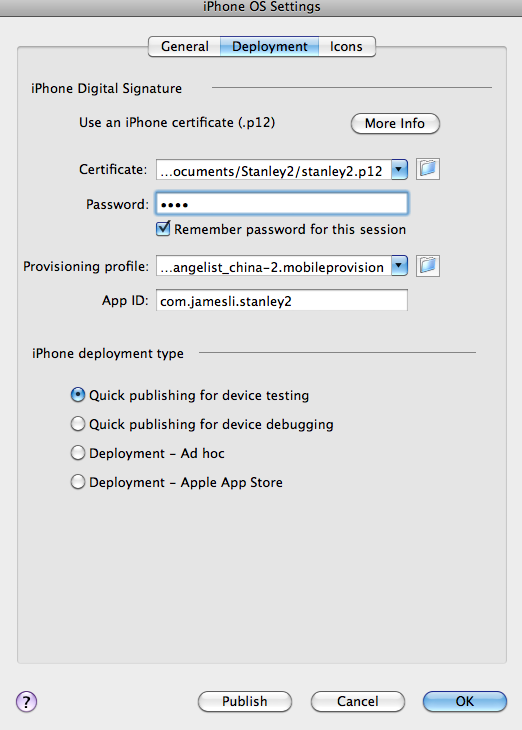This screenshot has height=730, width=522.
Task: Browse for certificate file via folder icon
Action: pyautogui.click(x=427, y=169)
